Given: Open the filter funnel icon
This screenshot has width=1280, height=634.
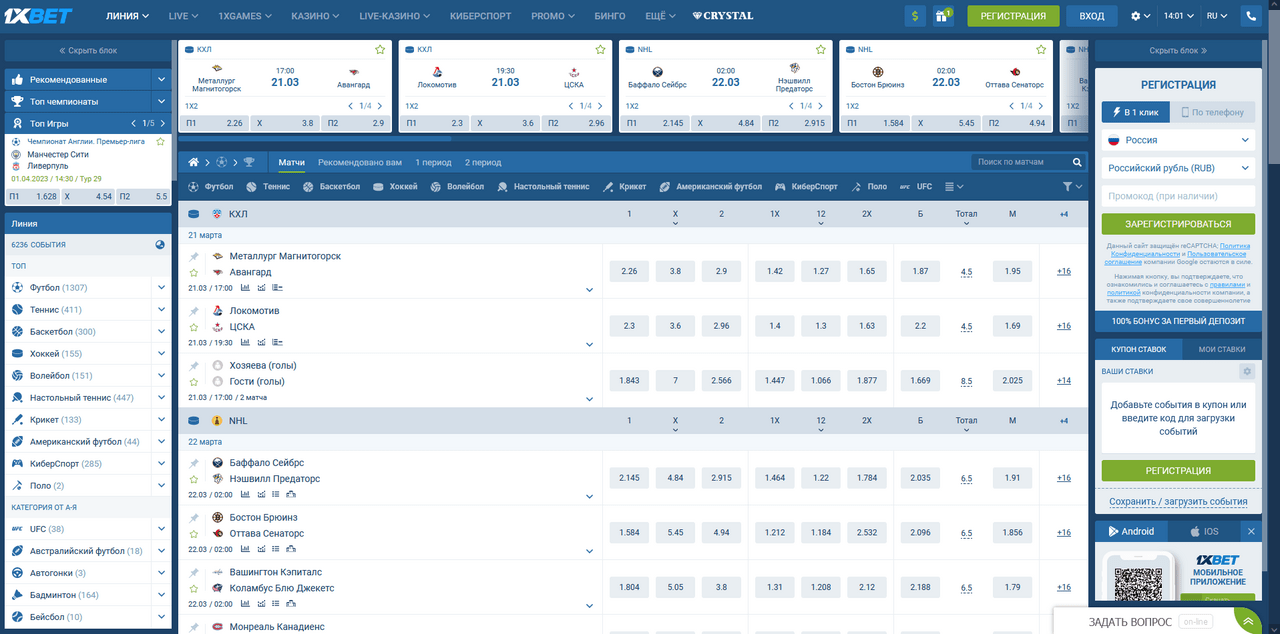Looking at the screenshot, I should (1067, 187).
